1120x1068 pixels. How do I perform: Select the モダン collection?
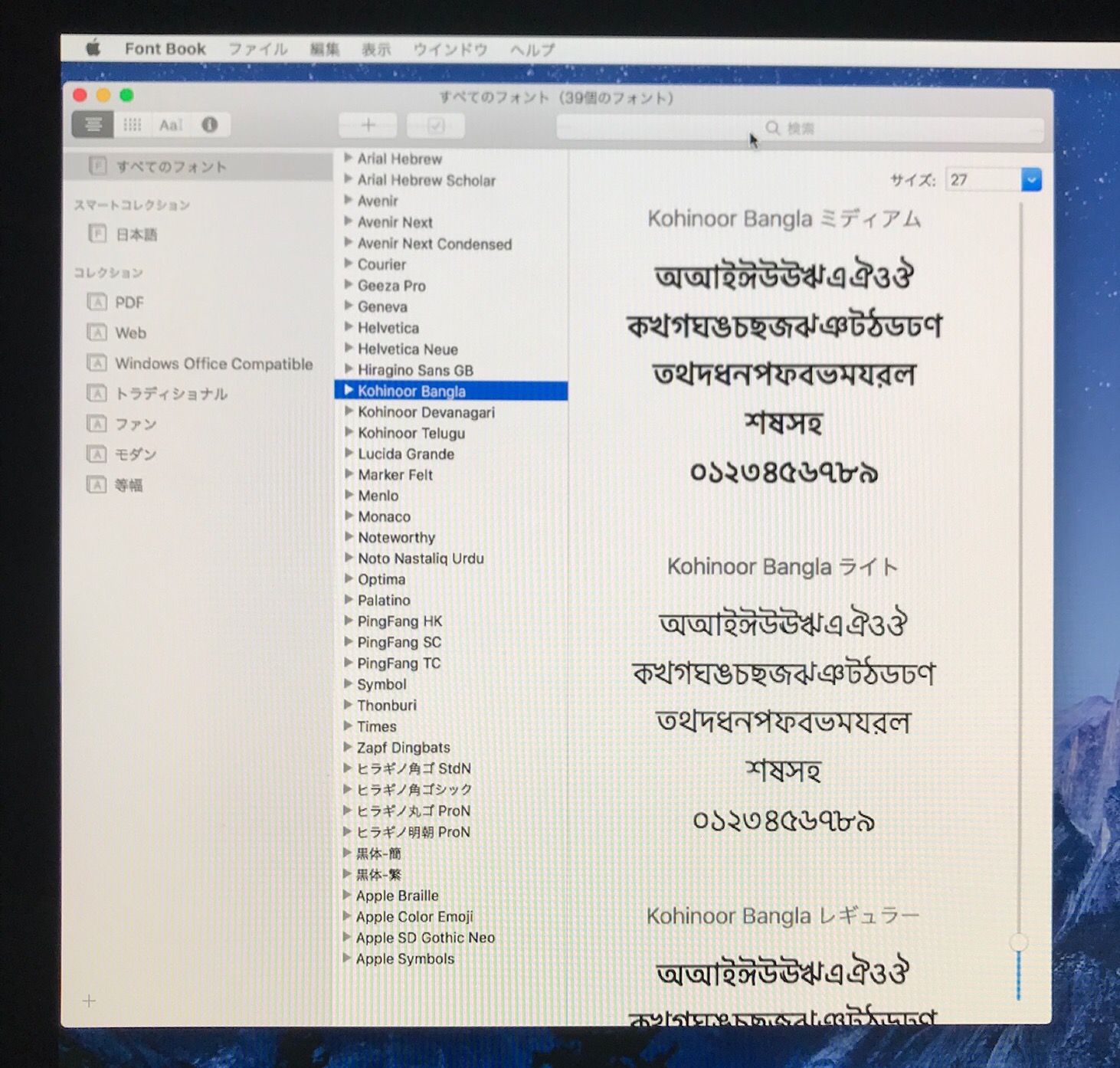click(136, 454)
